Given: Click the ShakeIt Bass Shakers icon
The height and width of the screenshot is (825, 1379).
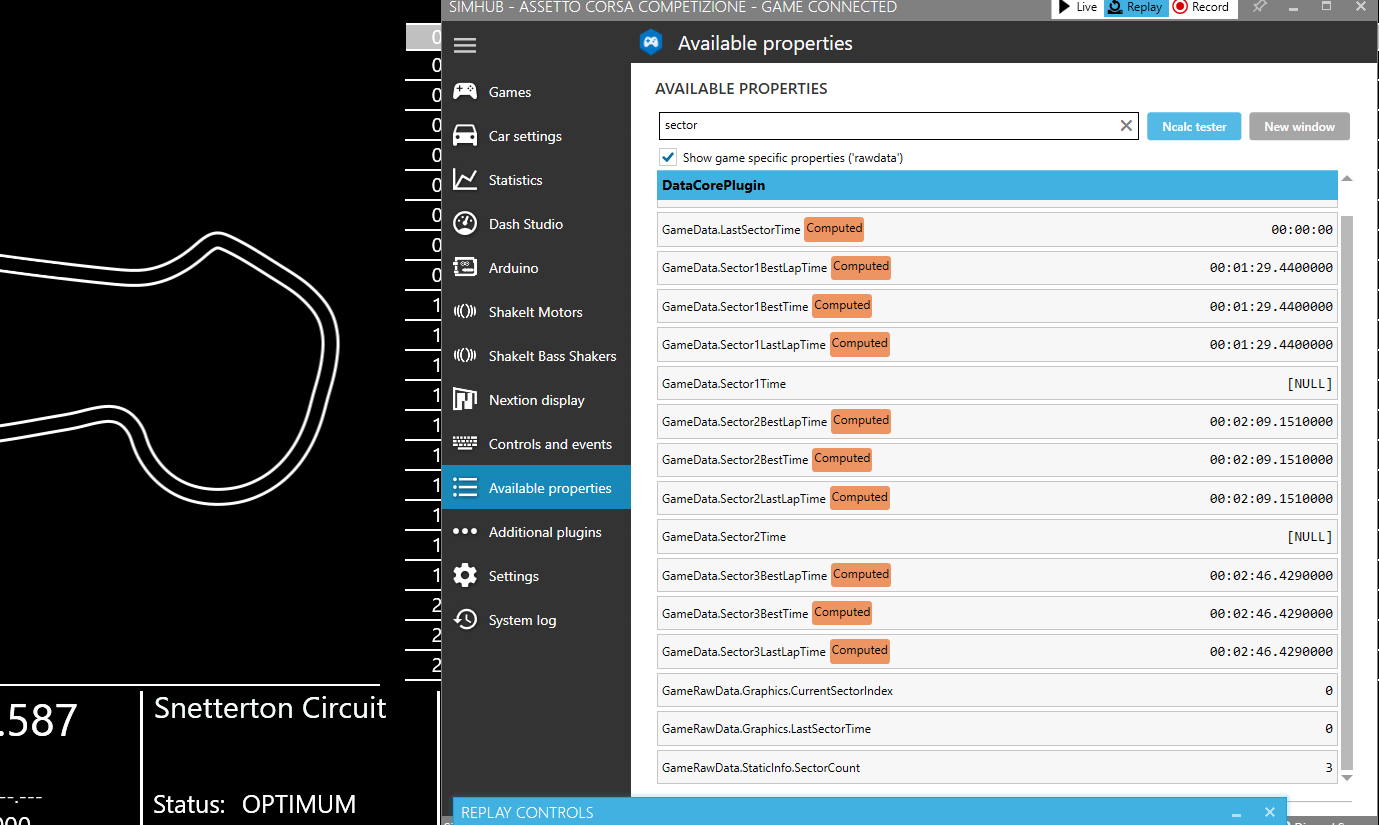Looking at the screenshot, I should coord(465,356).
